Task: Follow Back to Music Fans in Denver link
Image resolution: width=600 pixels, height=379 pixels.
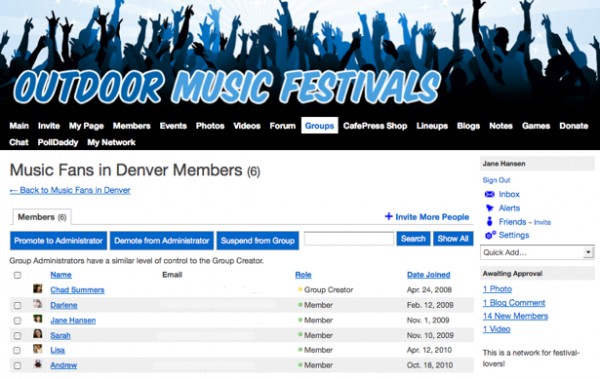Action: 70,190
